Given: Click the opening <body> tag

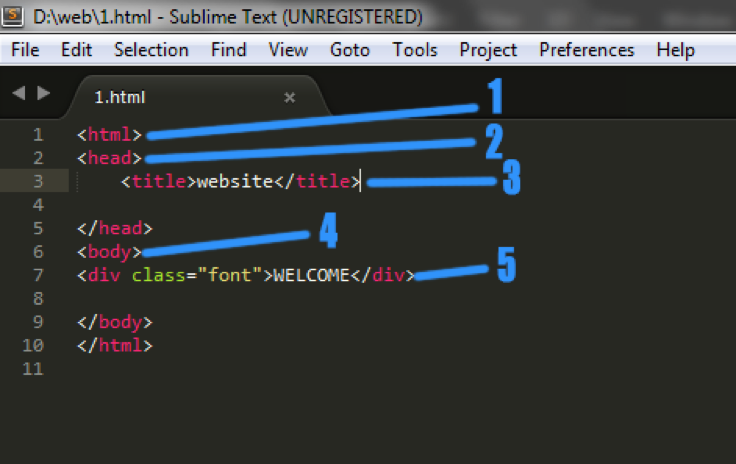Looking at the screenshot, I should [109, 252].
